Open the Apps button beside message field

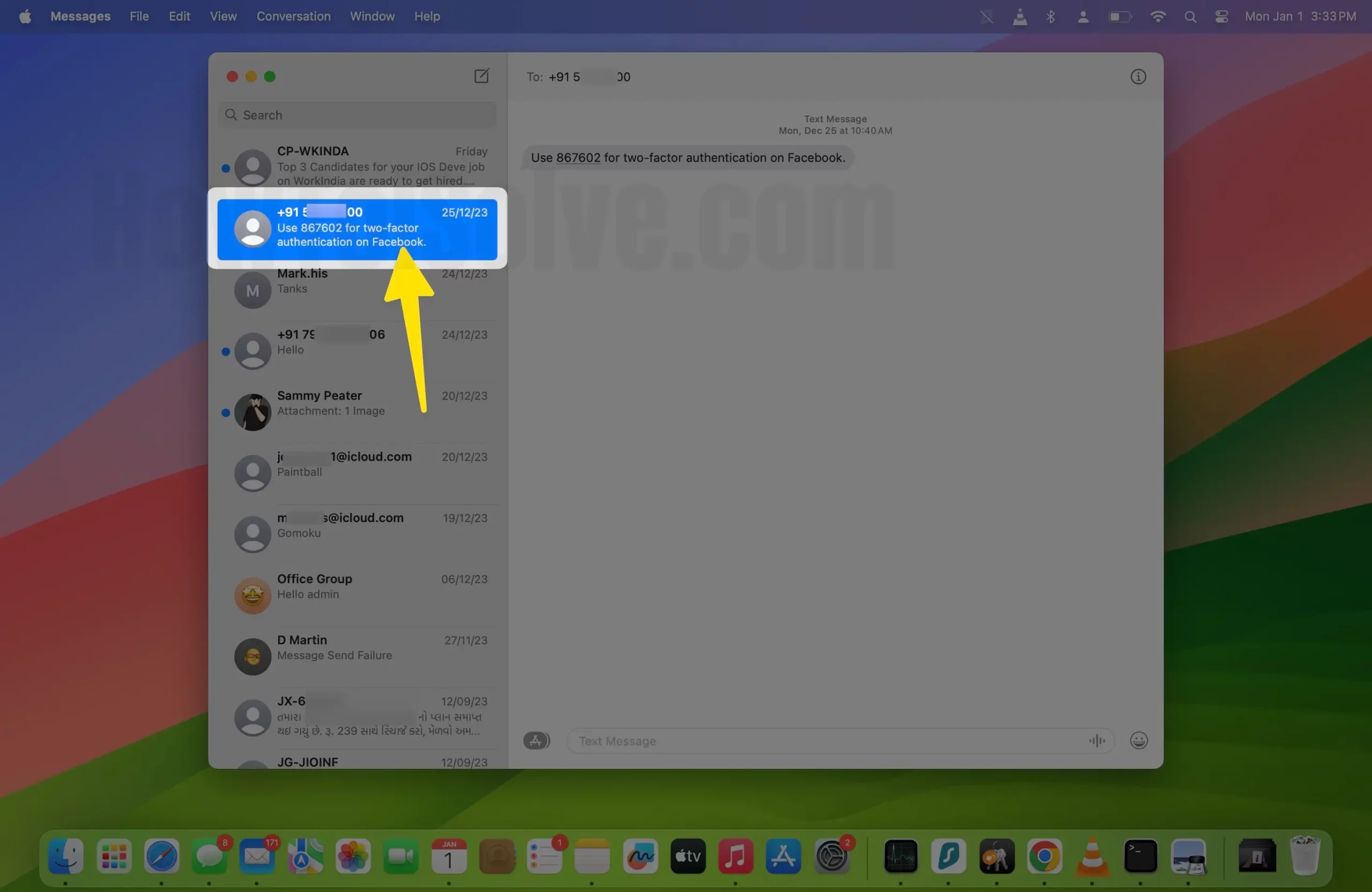tap(536, 740)
